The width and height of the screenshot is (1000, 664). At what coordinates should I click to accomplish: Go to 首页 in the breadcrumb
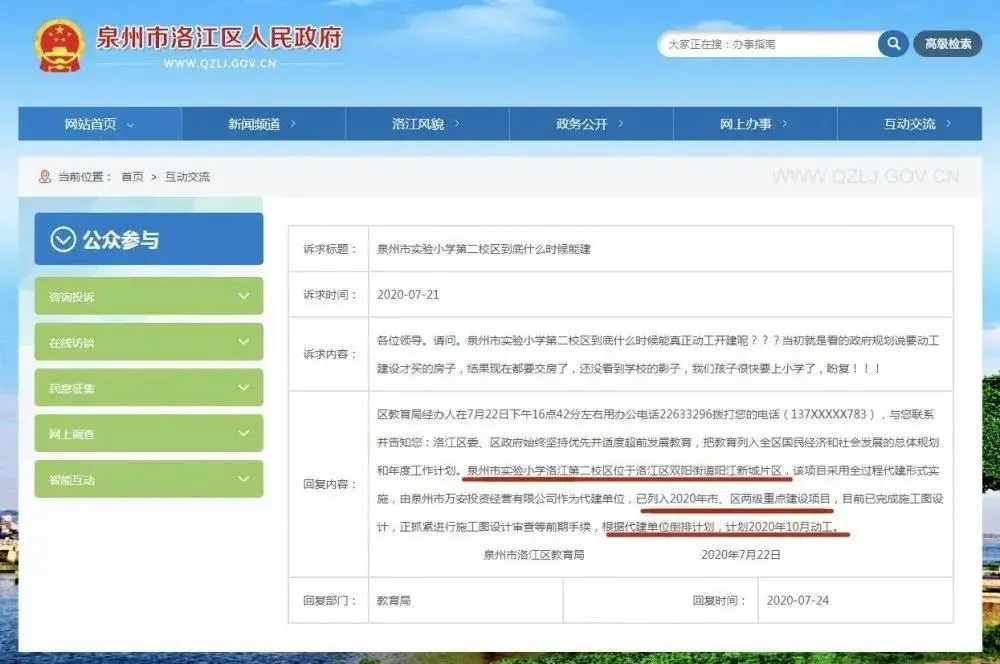coord(132,177)
